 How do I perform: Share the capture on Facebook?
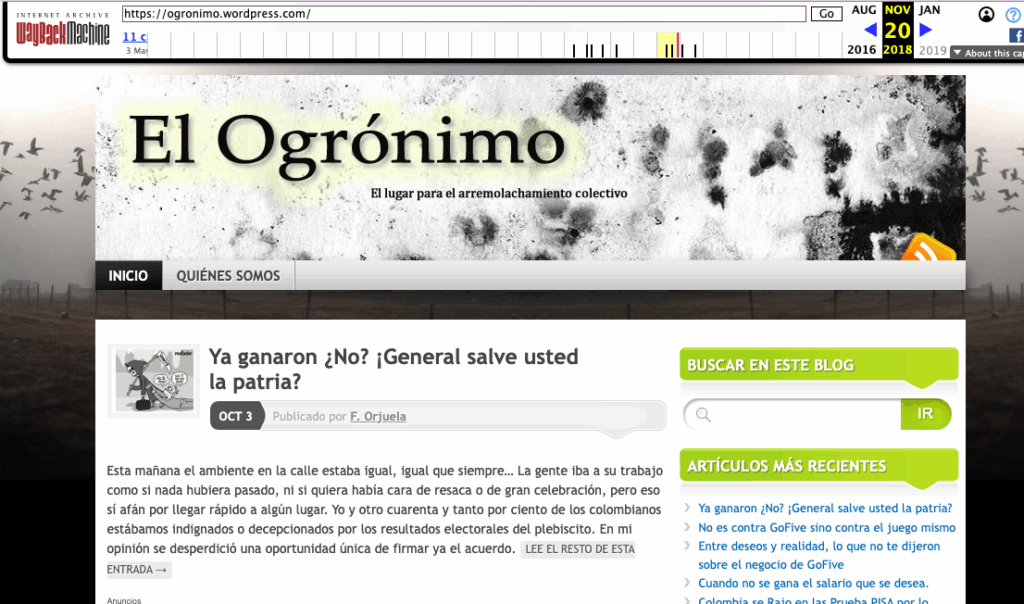point(1015,34)
